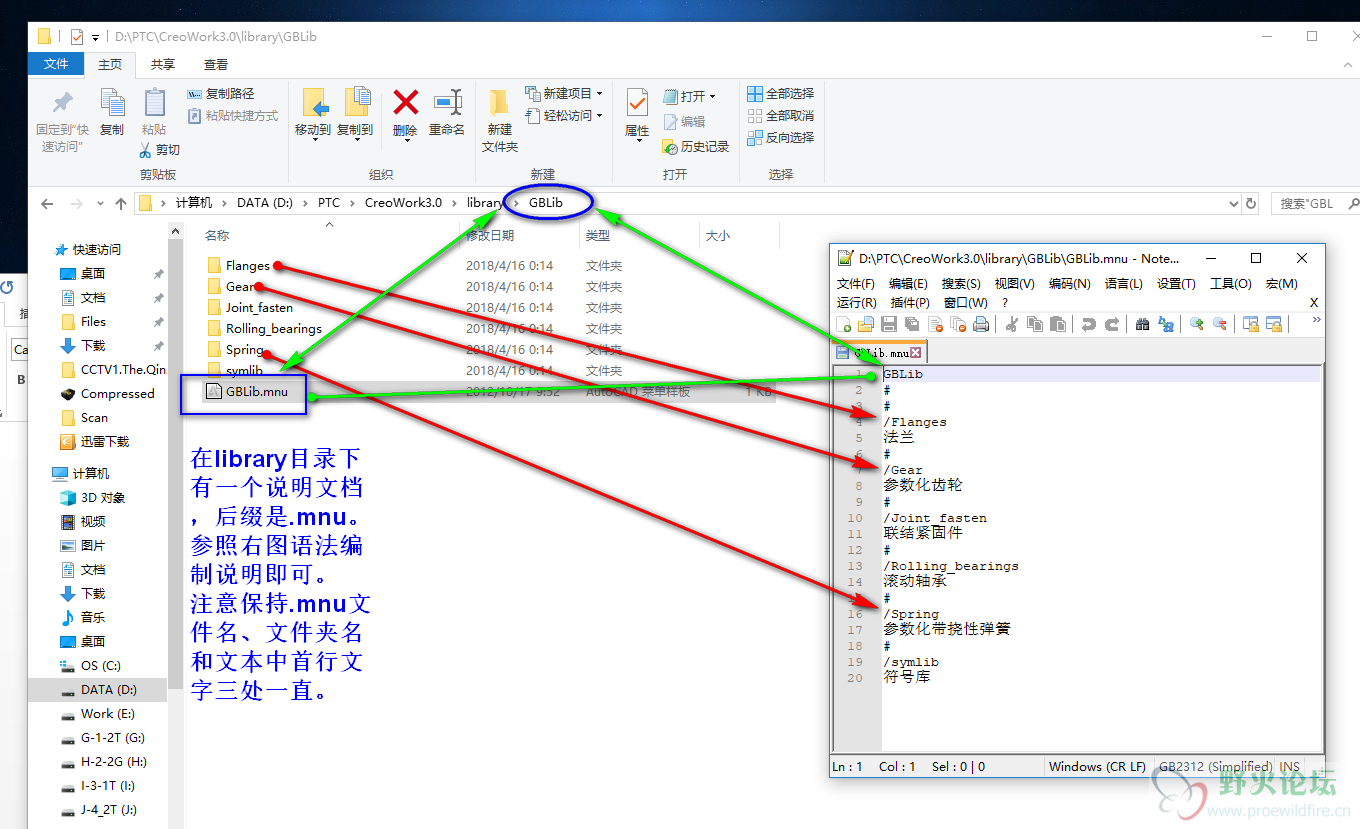Click the New file icon in Notepad++ toolbar
Image resolution: width=1360 pixels, height=829 pixels.
pyautogui.click(x=844, y=324)
